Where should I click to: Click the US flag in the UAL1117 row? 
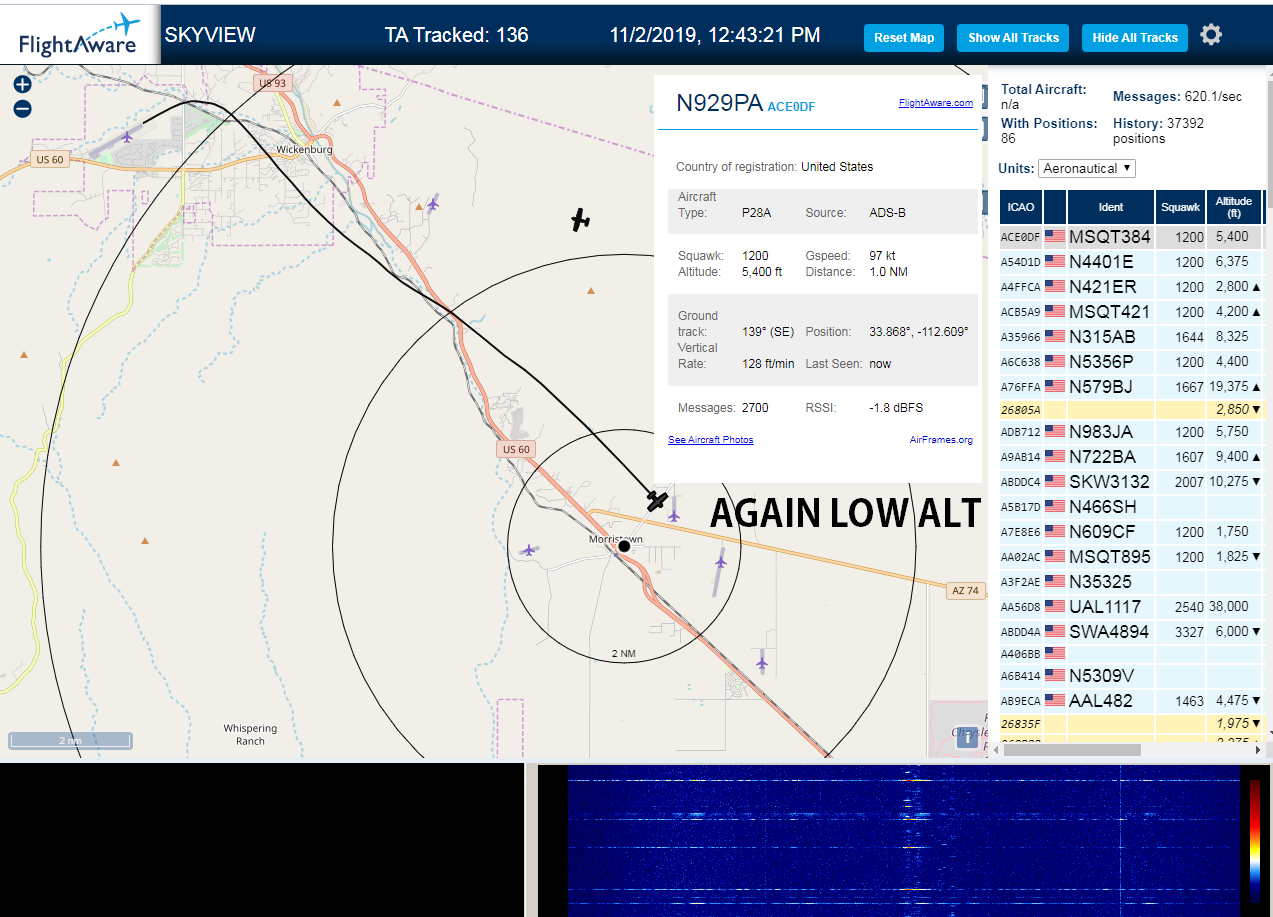(1055, 607)
